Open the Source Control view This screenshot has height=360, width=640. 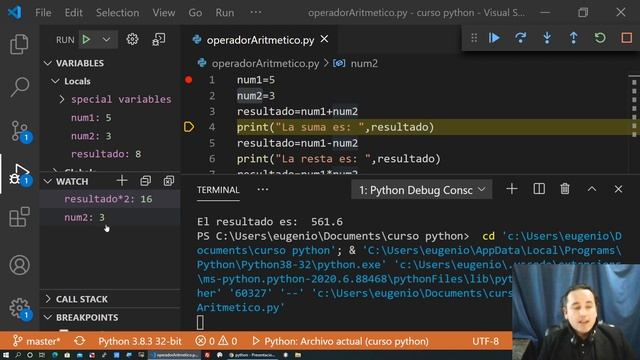(19, 131)
